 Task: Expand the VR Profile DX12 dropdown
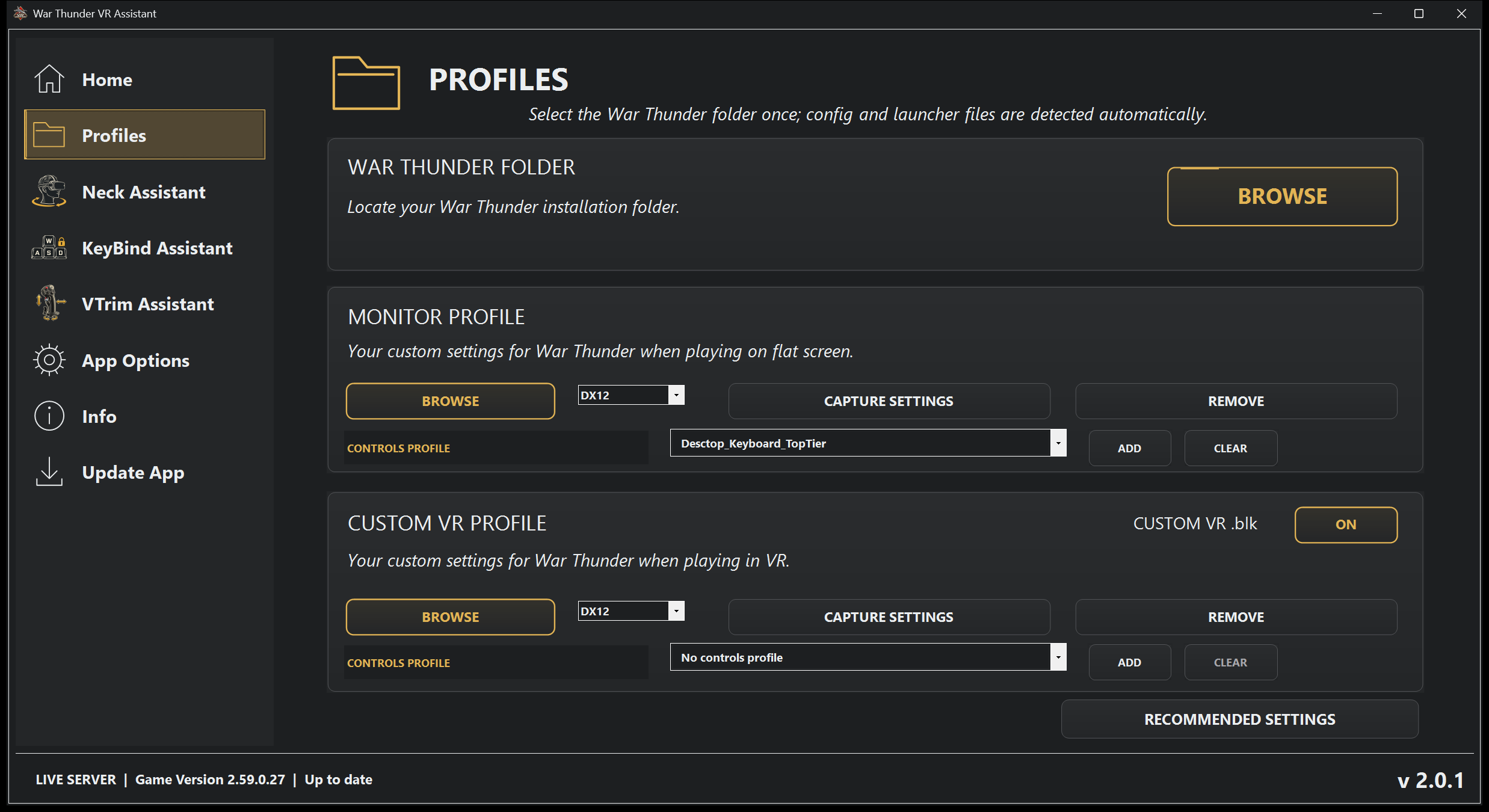pyautogui.click(x=676, y=611)
